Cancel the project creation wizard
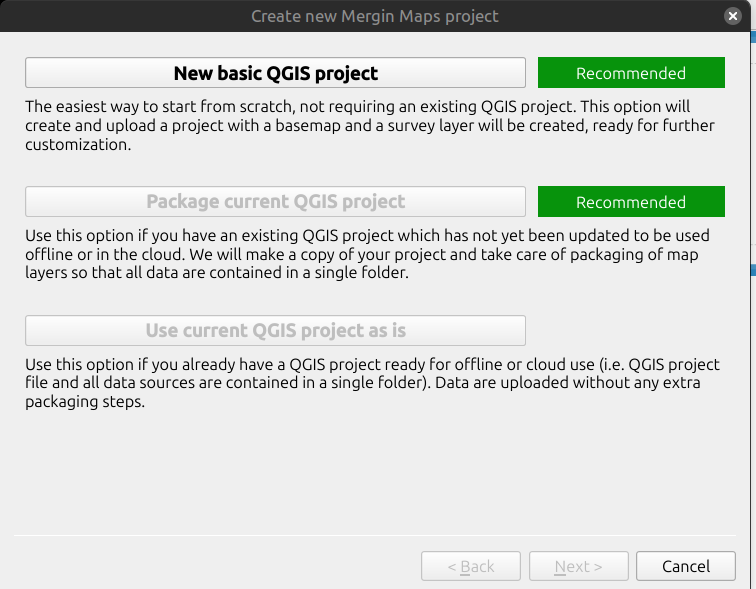The height and width of the screenshot is (589, 756). [x=686, y=566]
